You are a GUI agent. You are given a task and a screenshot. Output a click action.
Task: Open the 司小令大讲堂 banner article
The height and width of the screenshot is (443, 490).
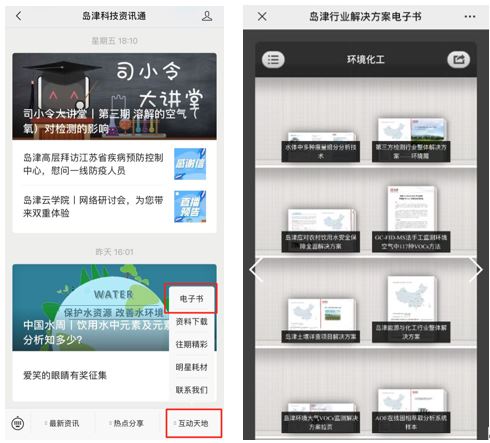click(114, 96)
